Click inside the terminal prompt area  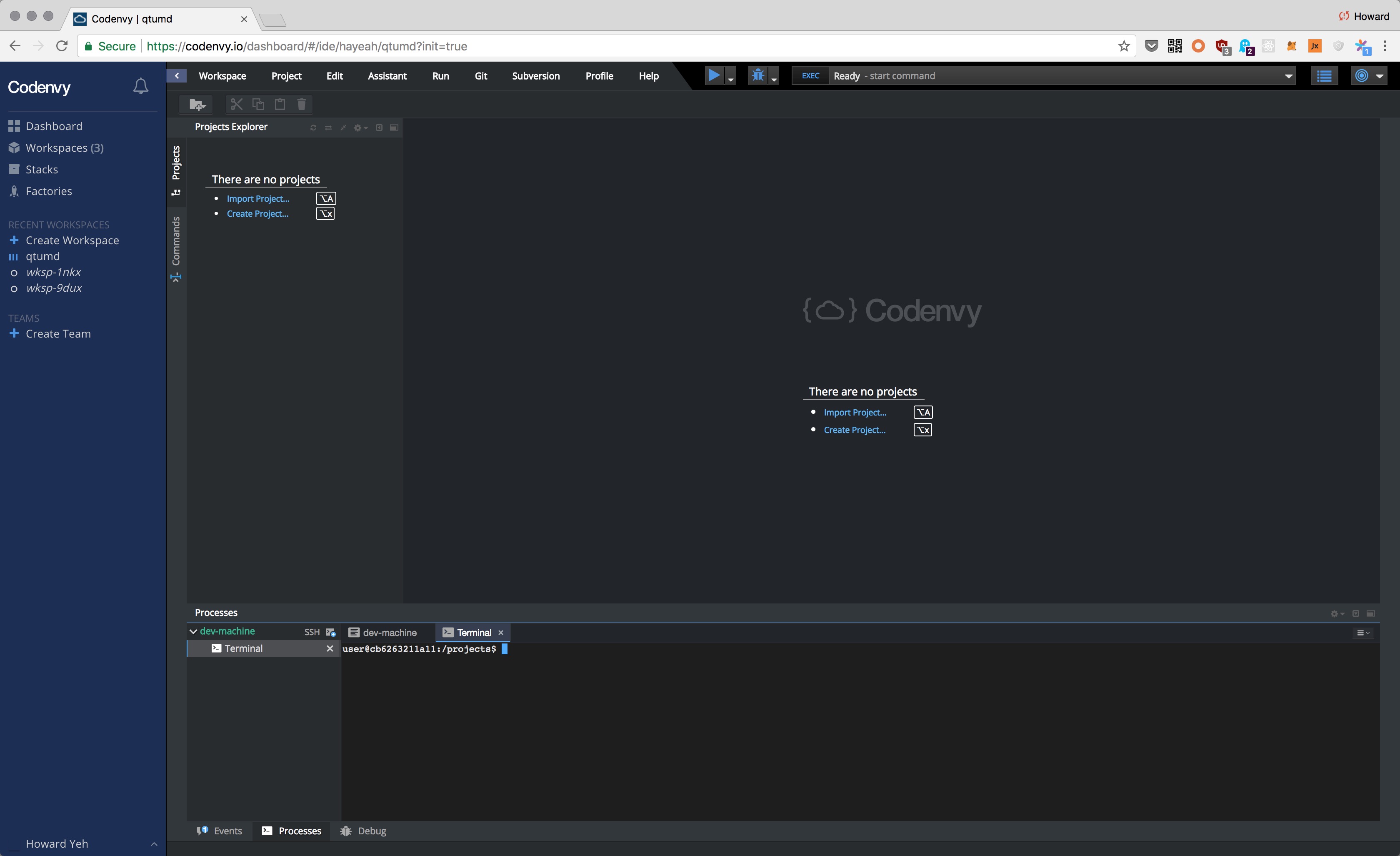coord(860,731)
